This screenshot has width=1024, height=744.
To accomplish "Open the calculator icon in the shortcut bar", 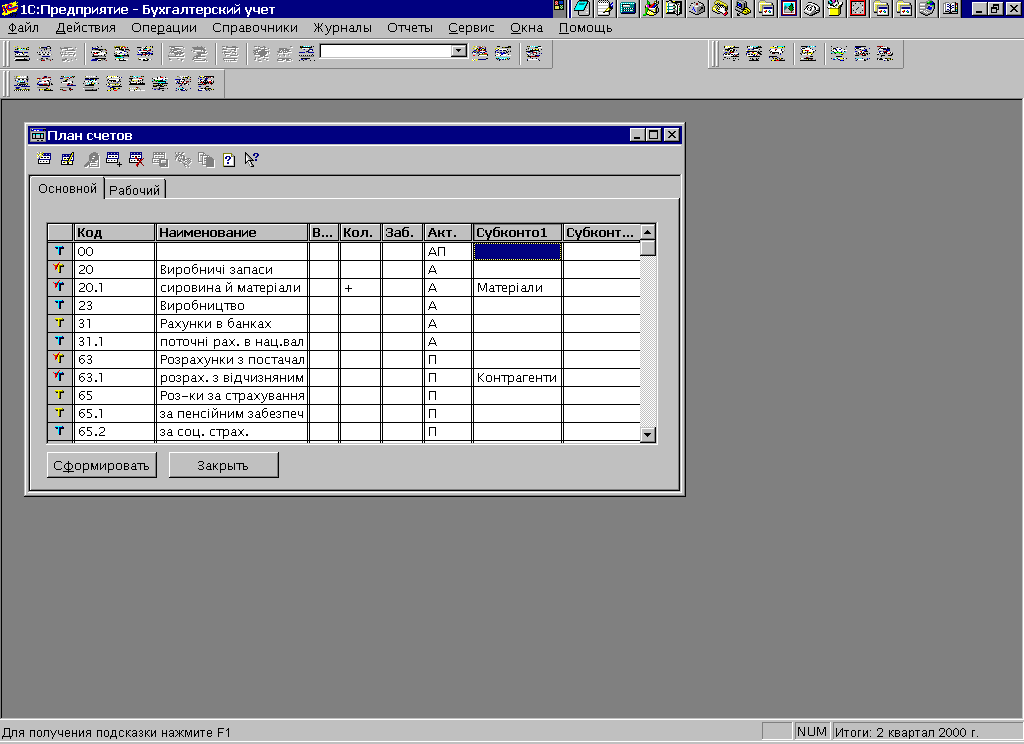I will pyautogui.click(x=628, y=8).
